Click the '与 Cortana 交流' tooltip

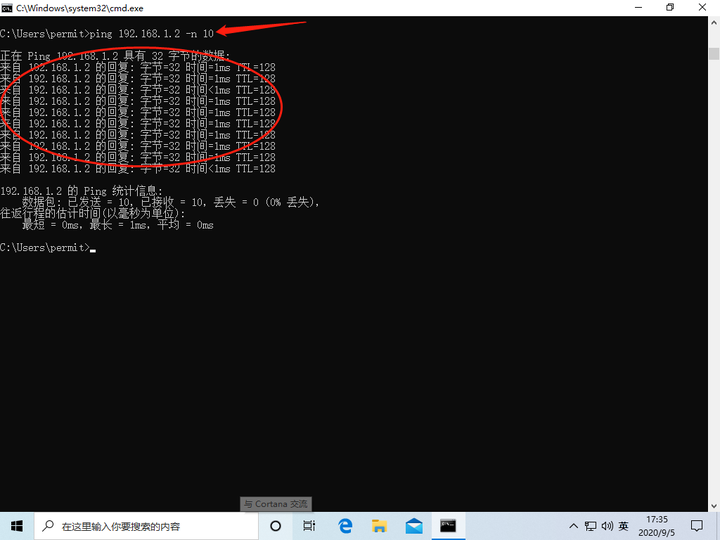(276, 504)
